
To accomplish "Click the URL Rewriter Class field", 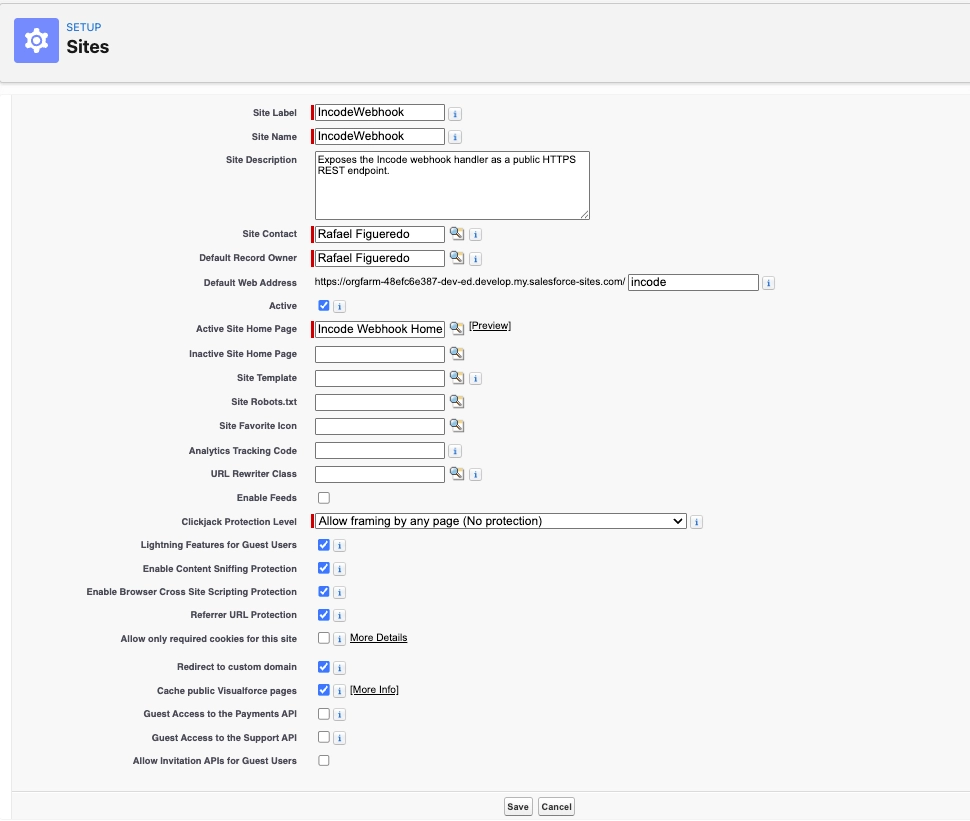I will [x=380, y=475].
